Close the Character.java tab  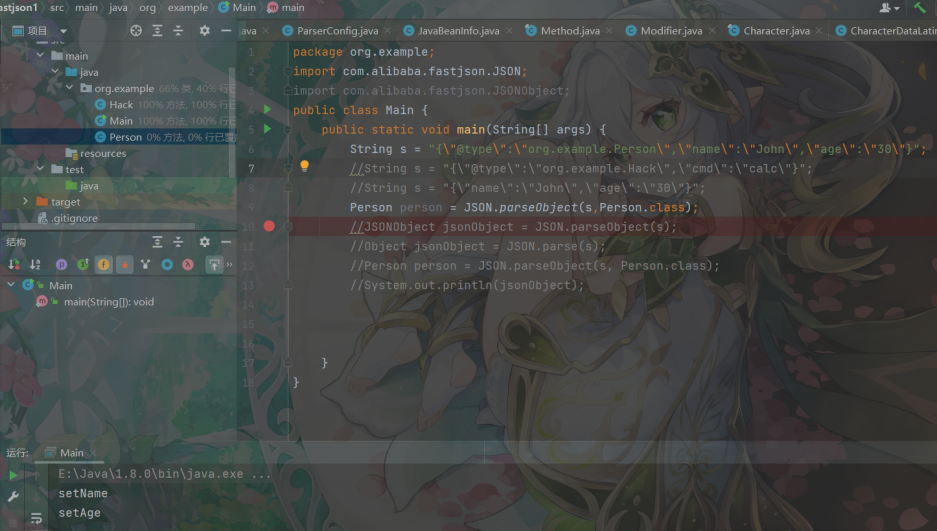coord(819,30)
